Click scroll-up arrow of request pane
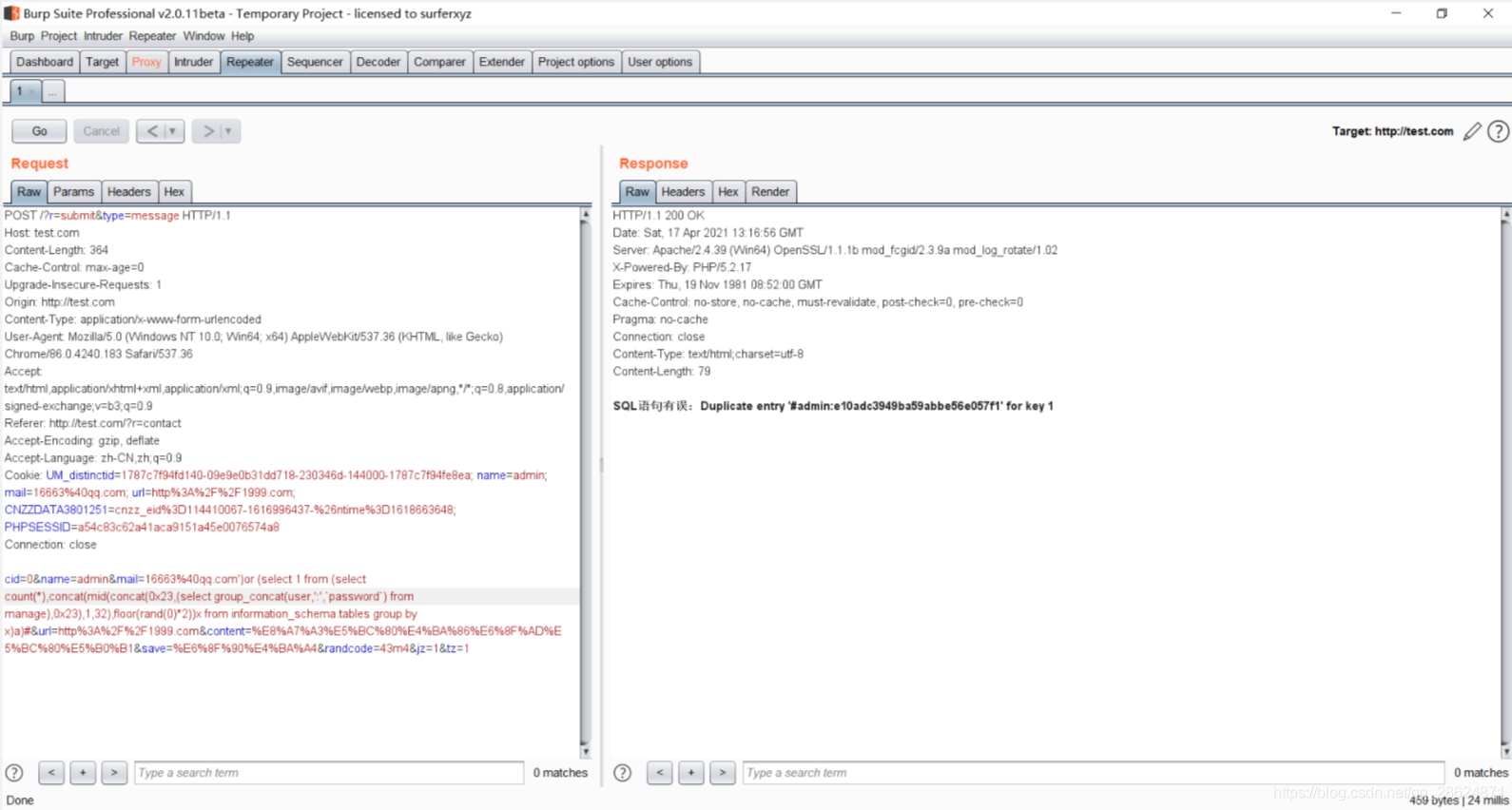The width and height of the screenshot is (1512, 810). pyautogui.click(x=585, y=215)
